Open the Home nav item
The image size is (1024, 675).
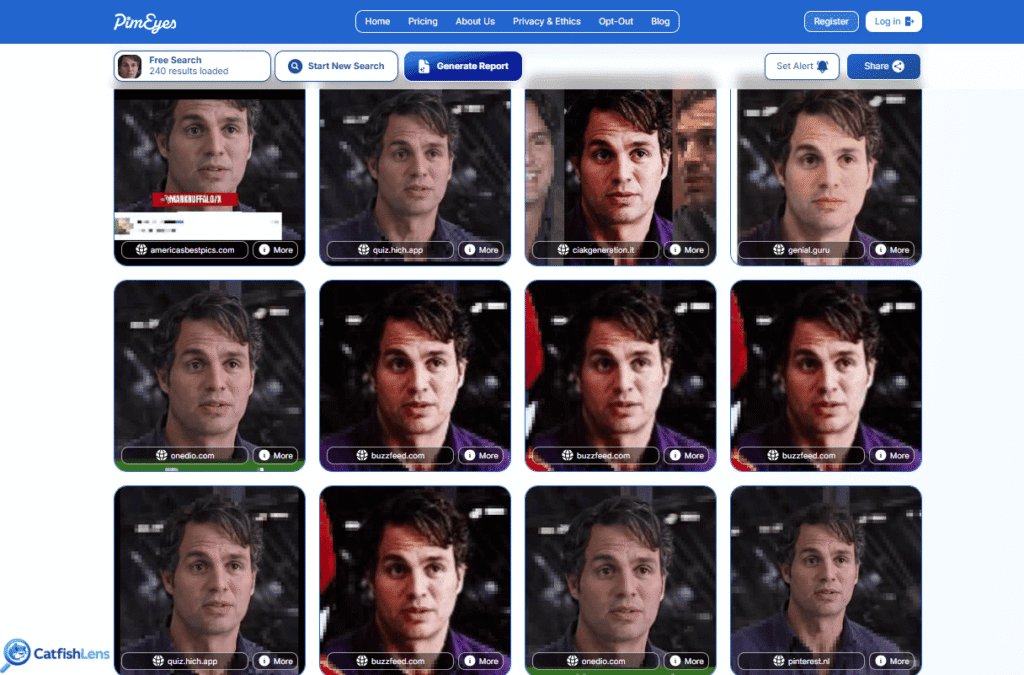tap(377, 22)
